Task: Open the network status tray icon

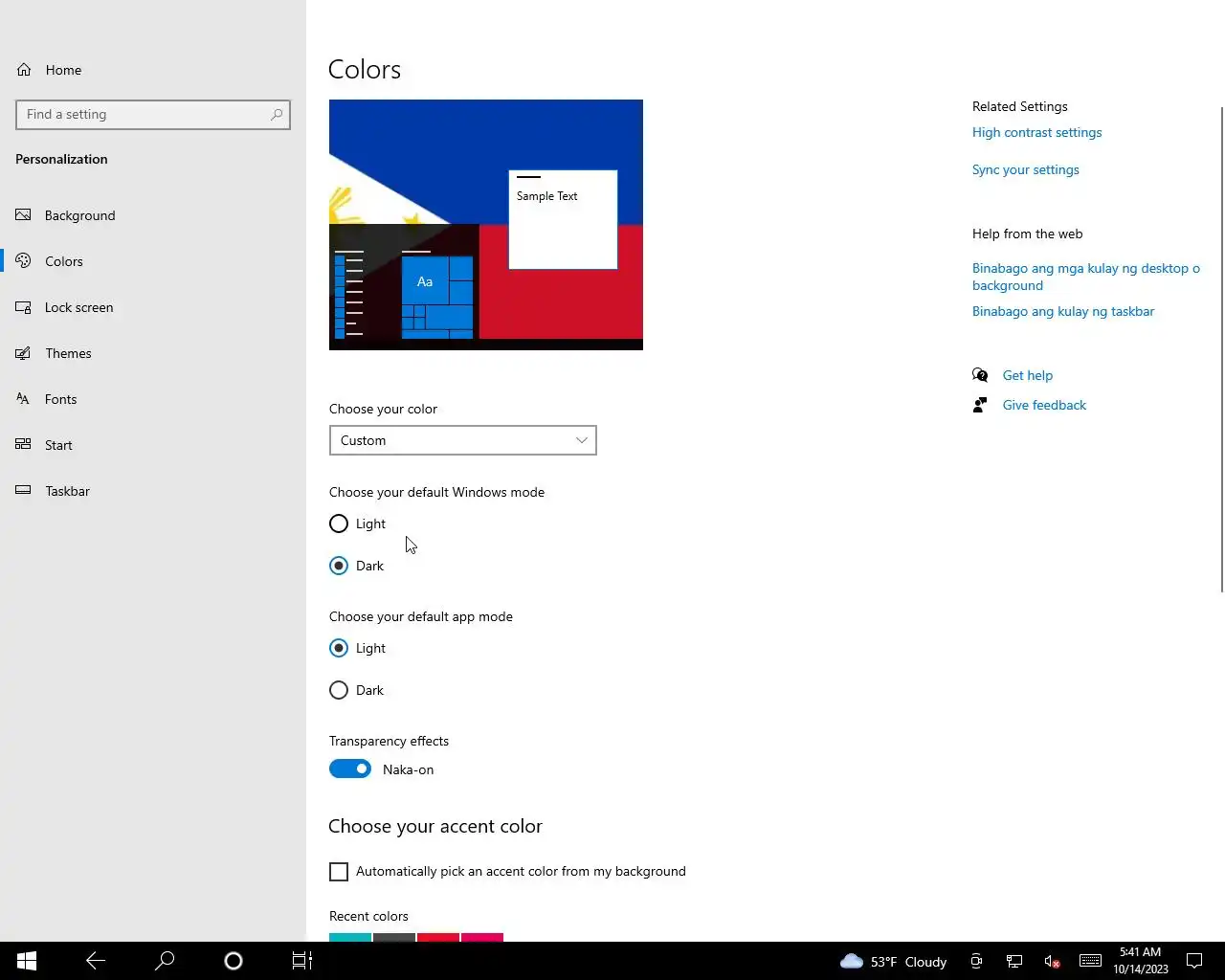Action: click(x=1014, y=962)
